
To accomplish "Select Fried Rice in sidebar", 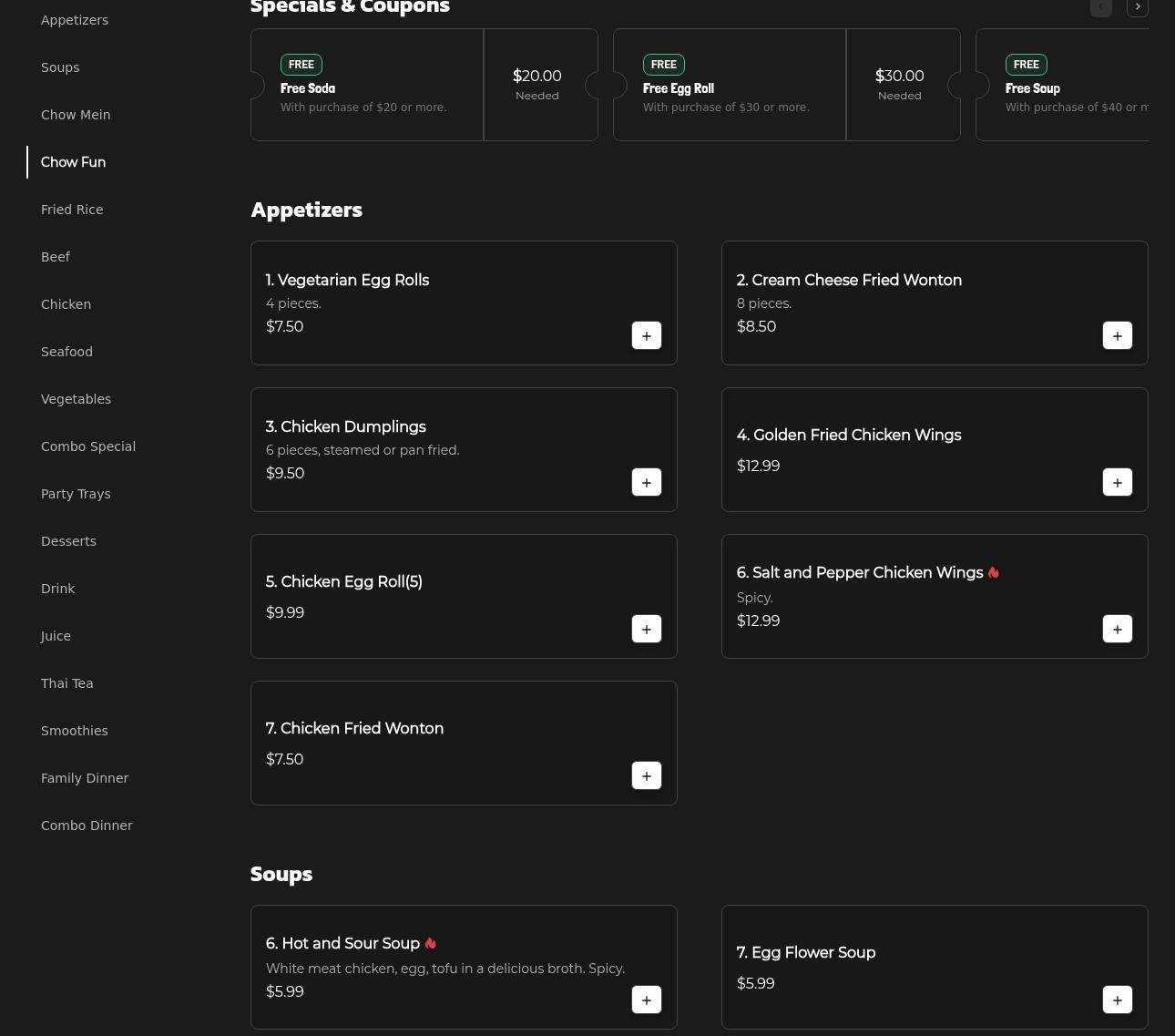I will [72, 210].
